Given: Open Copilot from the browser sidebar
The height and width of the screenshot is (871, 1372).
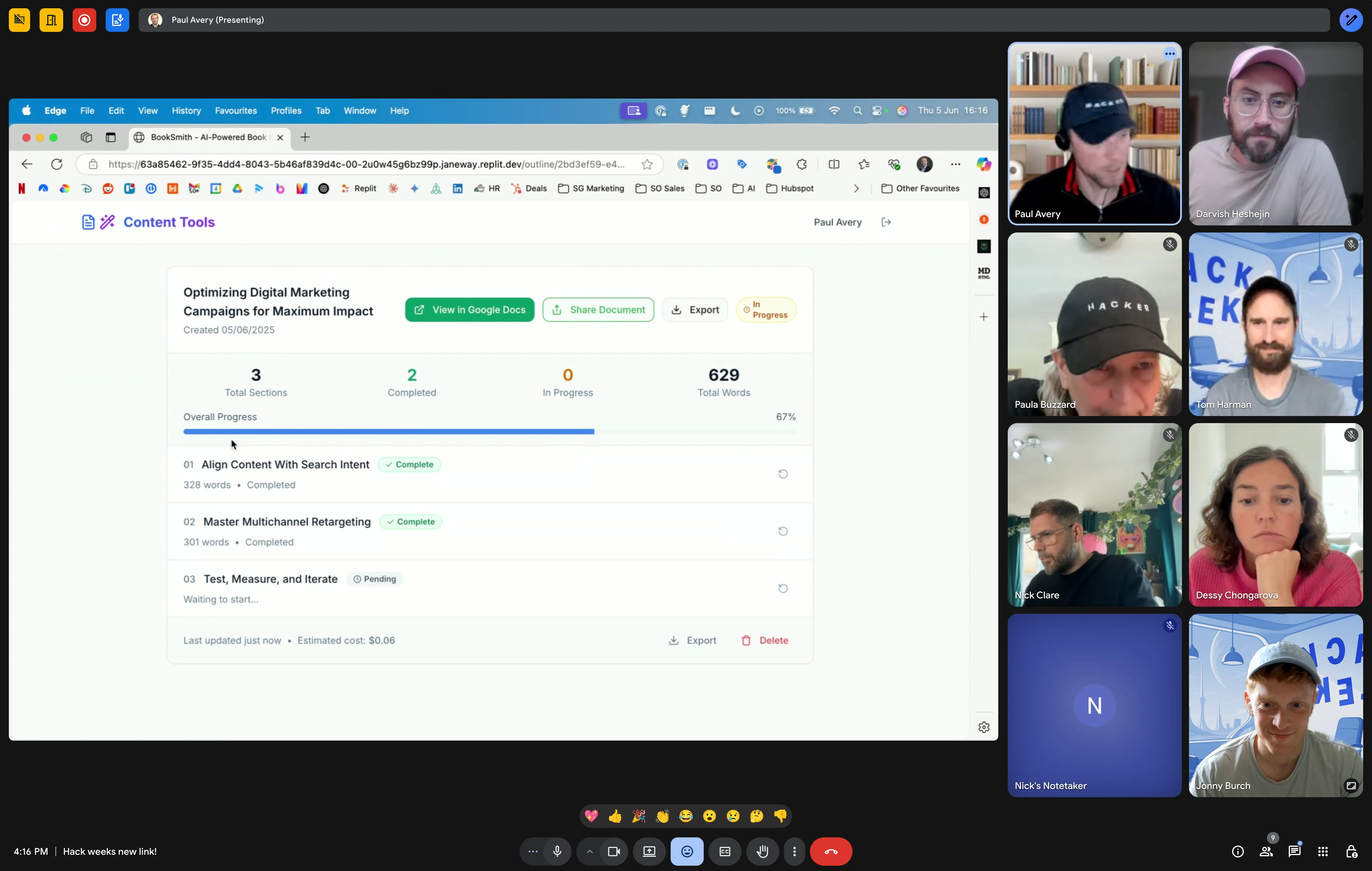Looking at the screenshot, I should (984, 164).
